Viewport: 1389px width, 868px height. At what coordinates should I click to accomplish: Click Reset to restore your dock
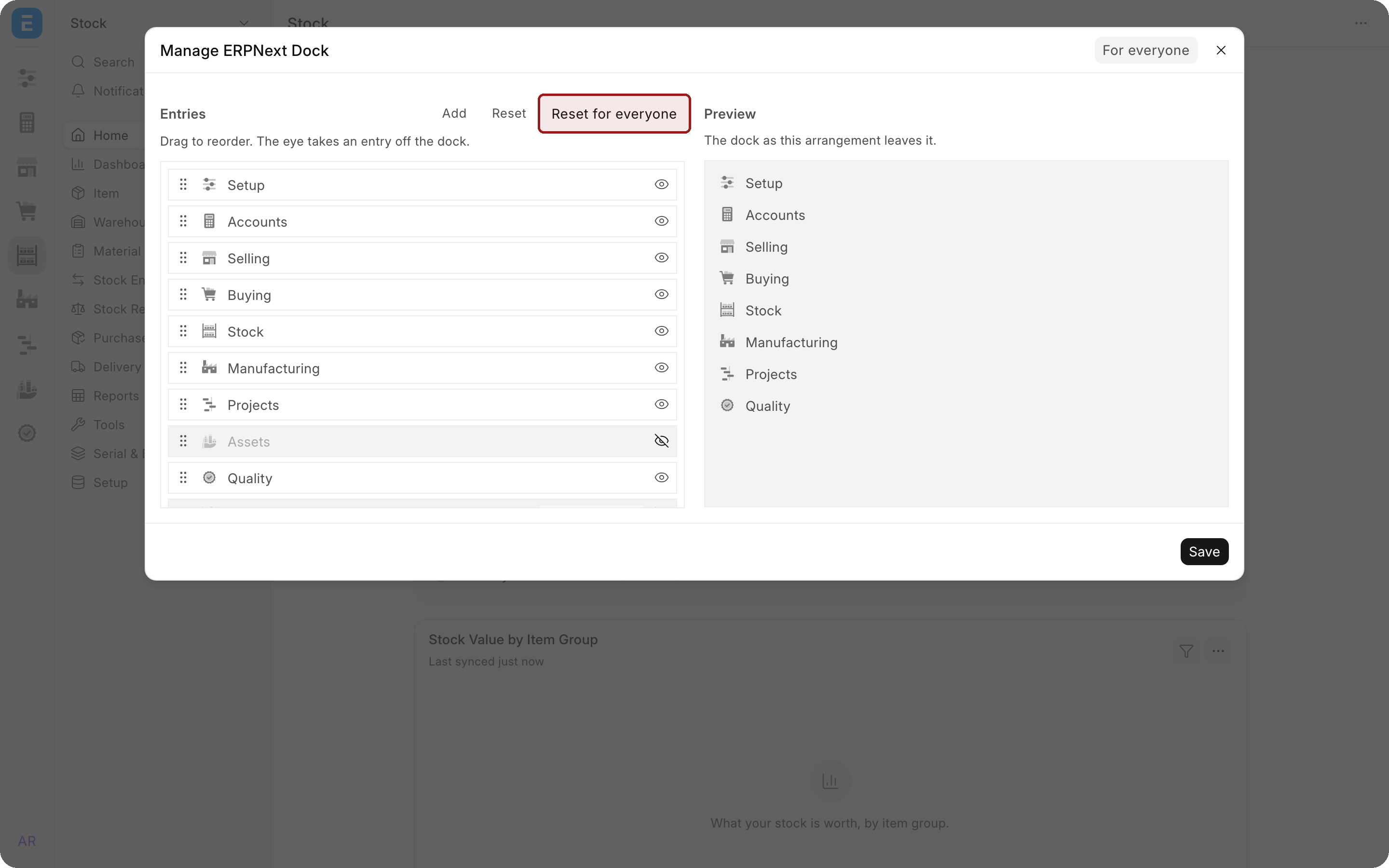[x=508, y=114]
